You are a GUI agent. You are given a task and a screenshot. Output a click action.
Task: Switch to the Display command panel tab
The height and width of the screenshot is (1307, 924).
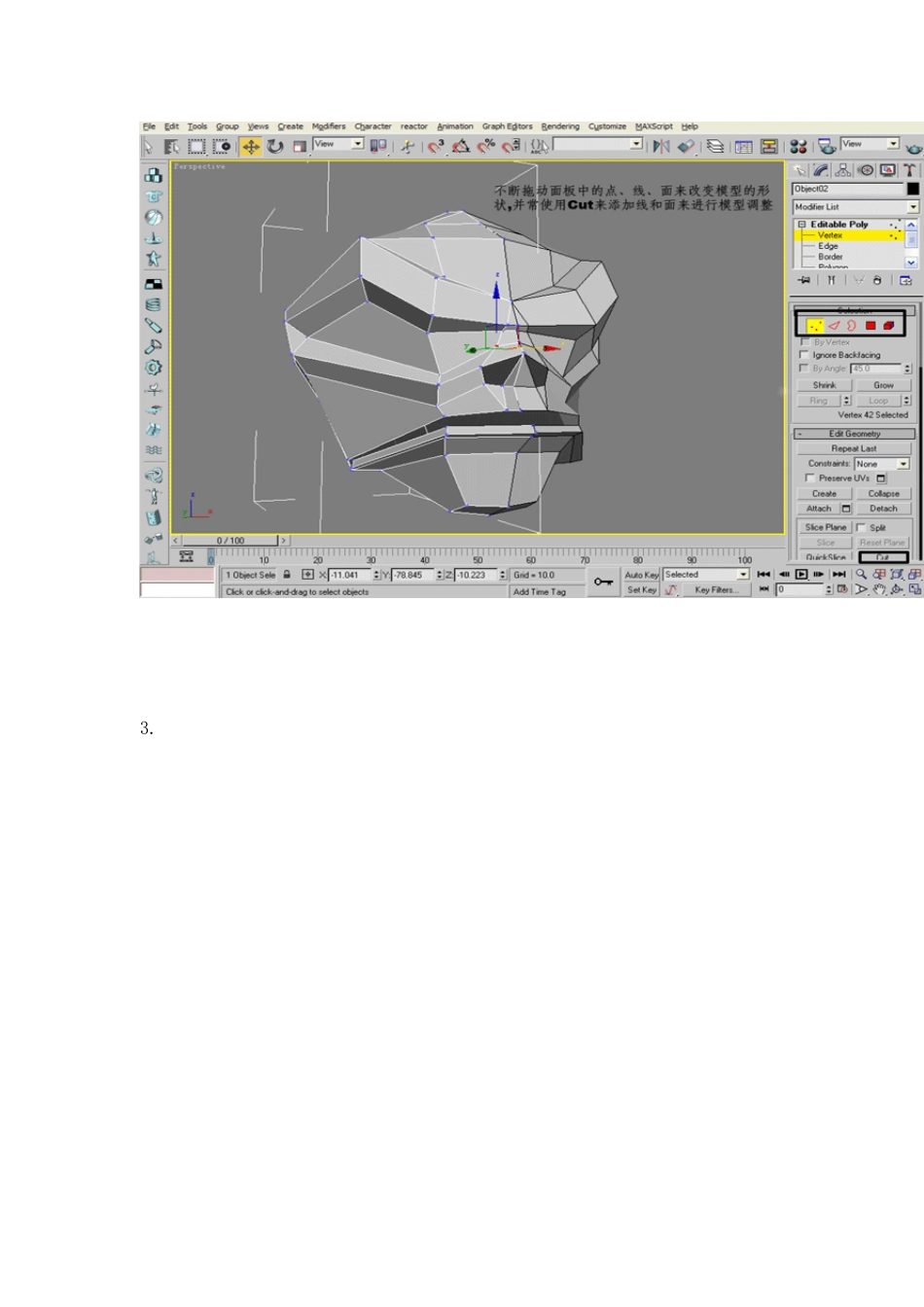coord(888,170)
